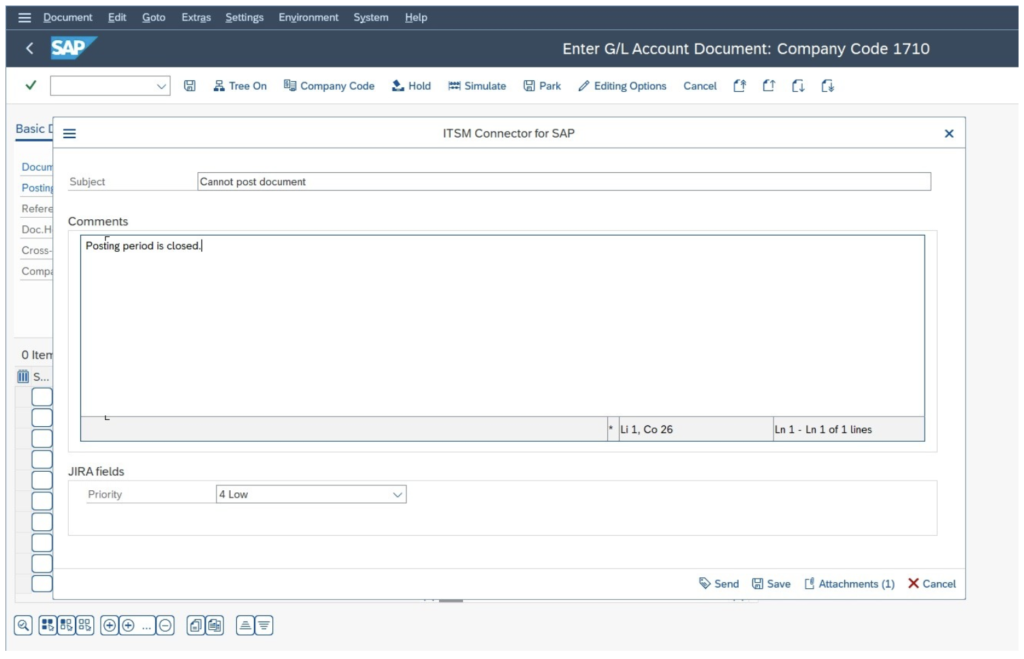This screenshot has width=1024, height=659.
Task: Click Cancel in the main application toolbar
Action: pos(699,86)
